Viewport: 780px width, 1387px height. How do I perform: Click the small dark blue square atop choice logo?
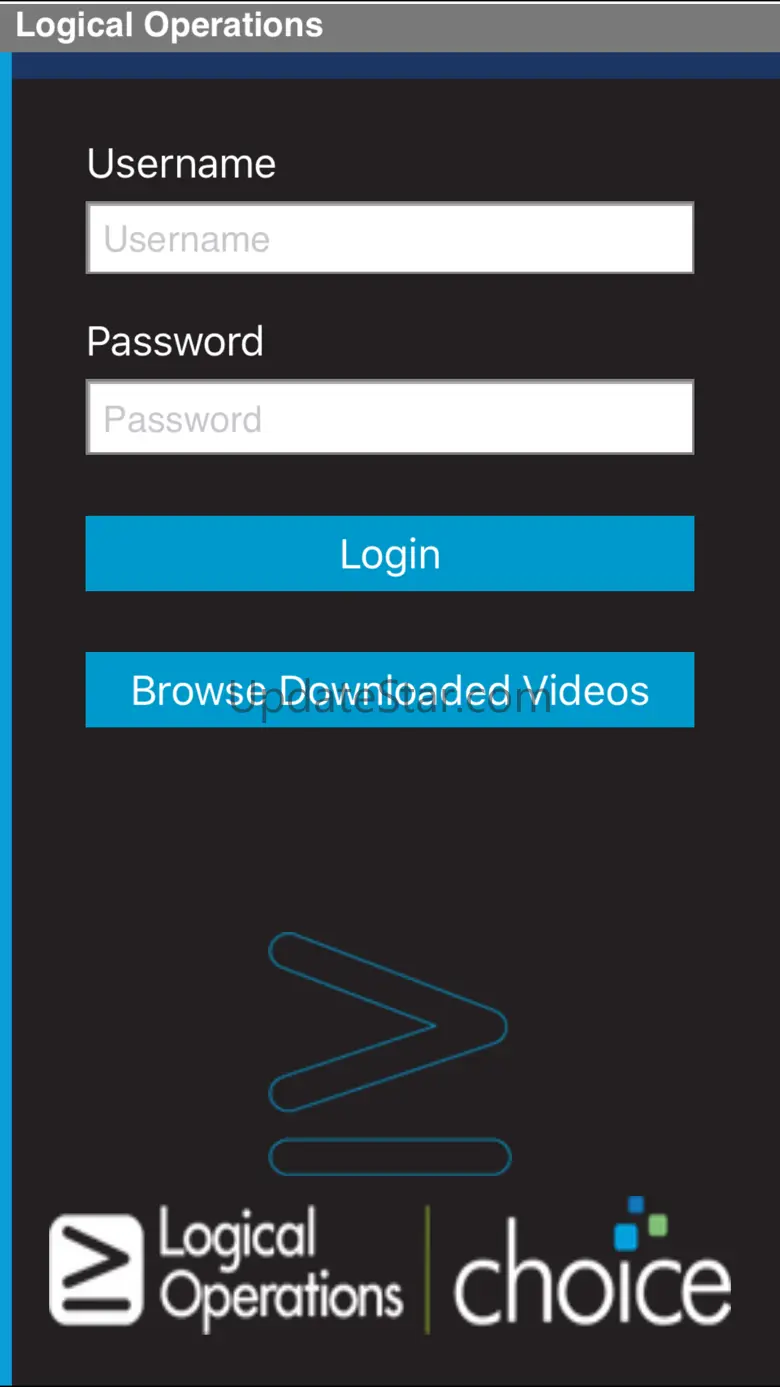tap(635, 1204)
